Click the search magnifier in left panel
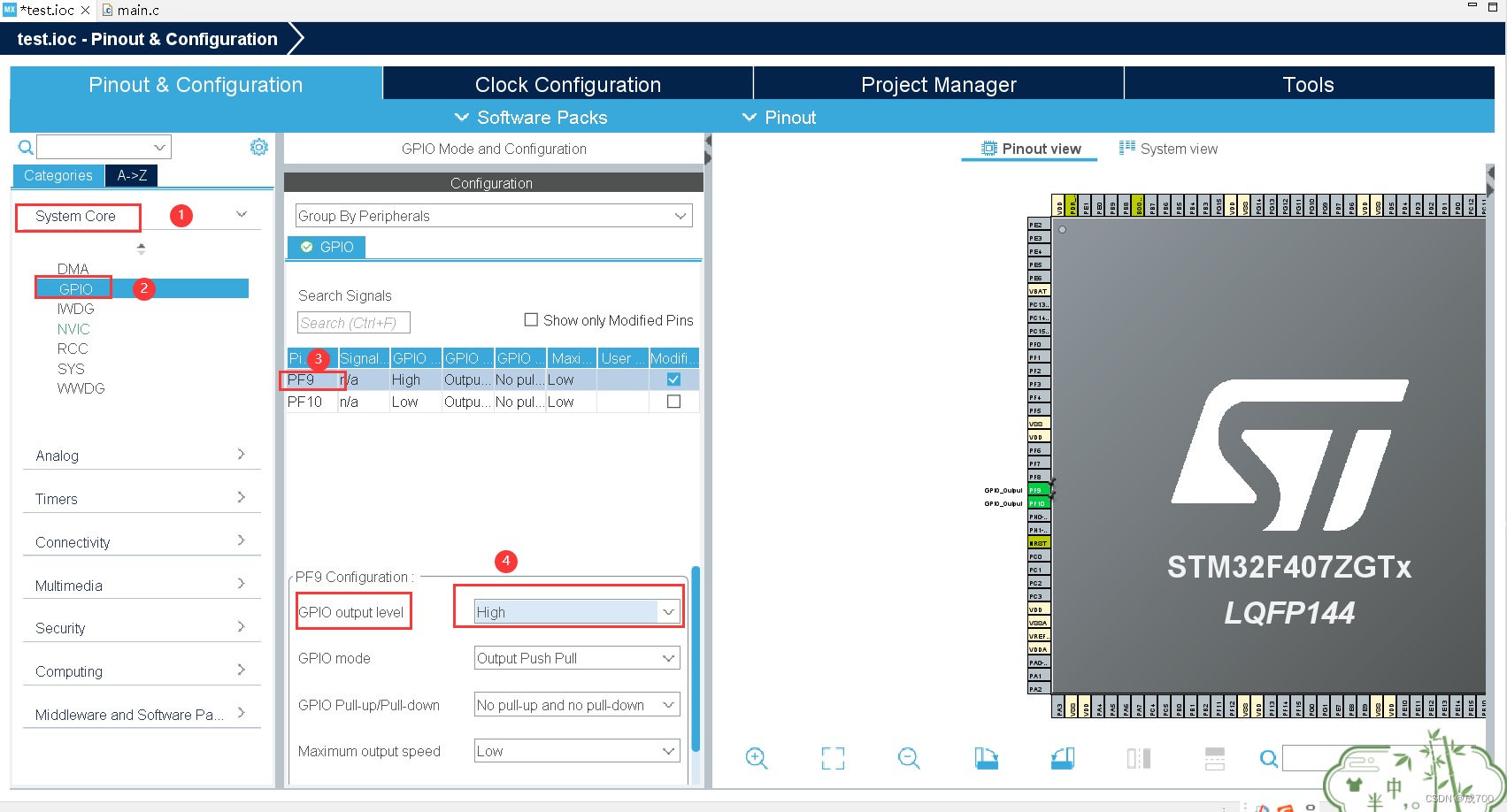1507x812 pixels. click(26, 147)
